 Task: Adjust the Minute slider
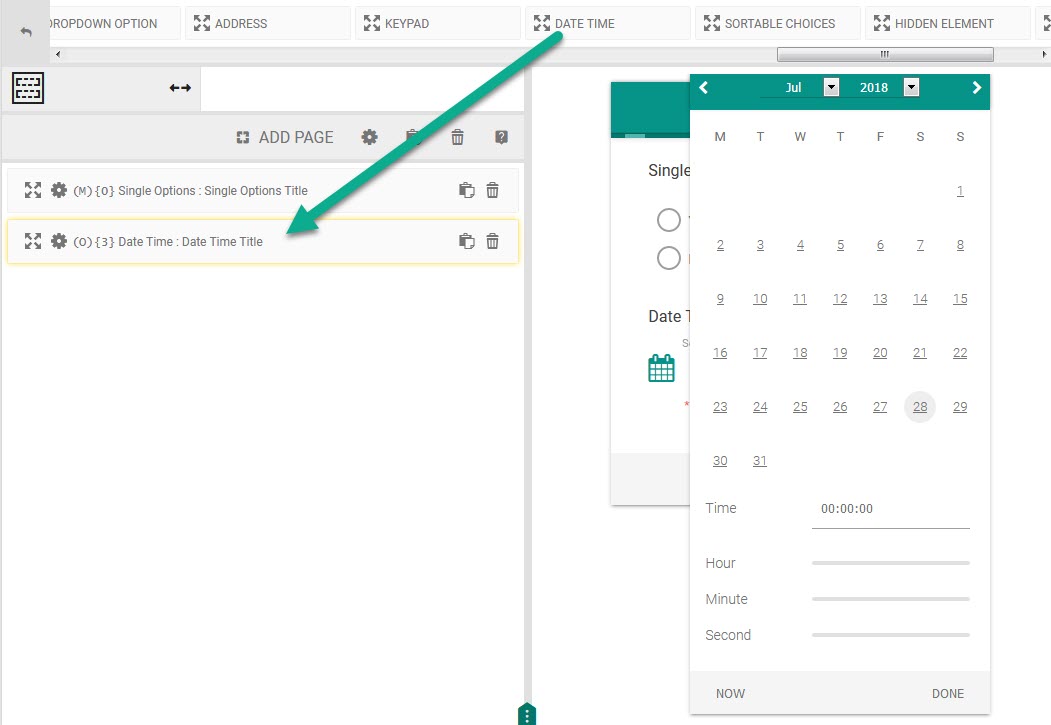891,599
